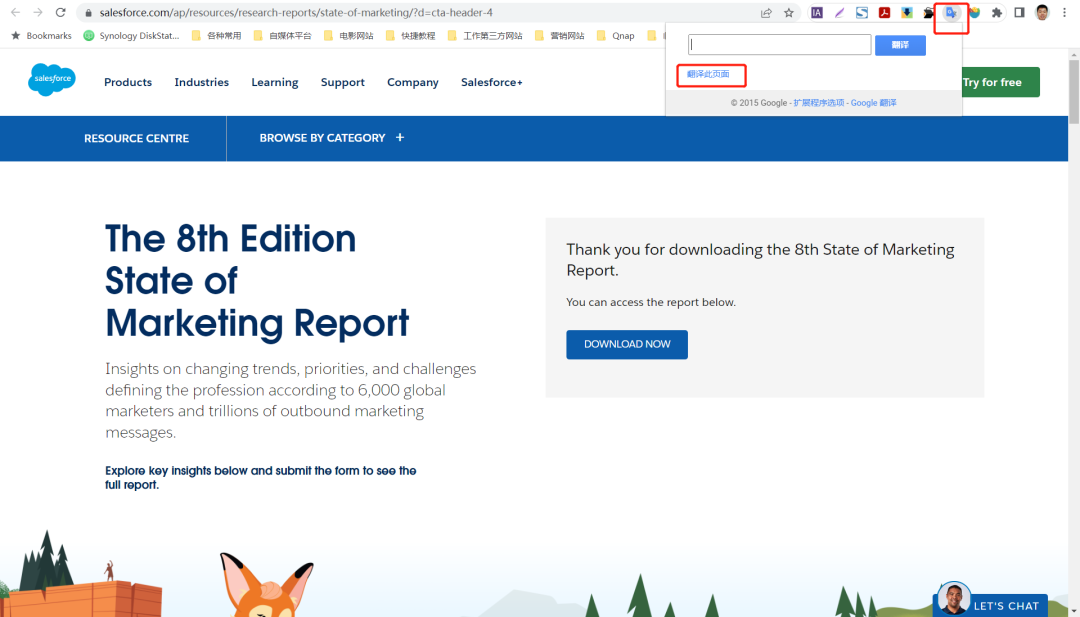This screenshot has width=1080, height=617.
Task: Open the Chrome extensions puzzle menu
Action: click(996, 13)
